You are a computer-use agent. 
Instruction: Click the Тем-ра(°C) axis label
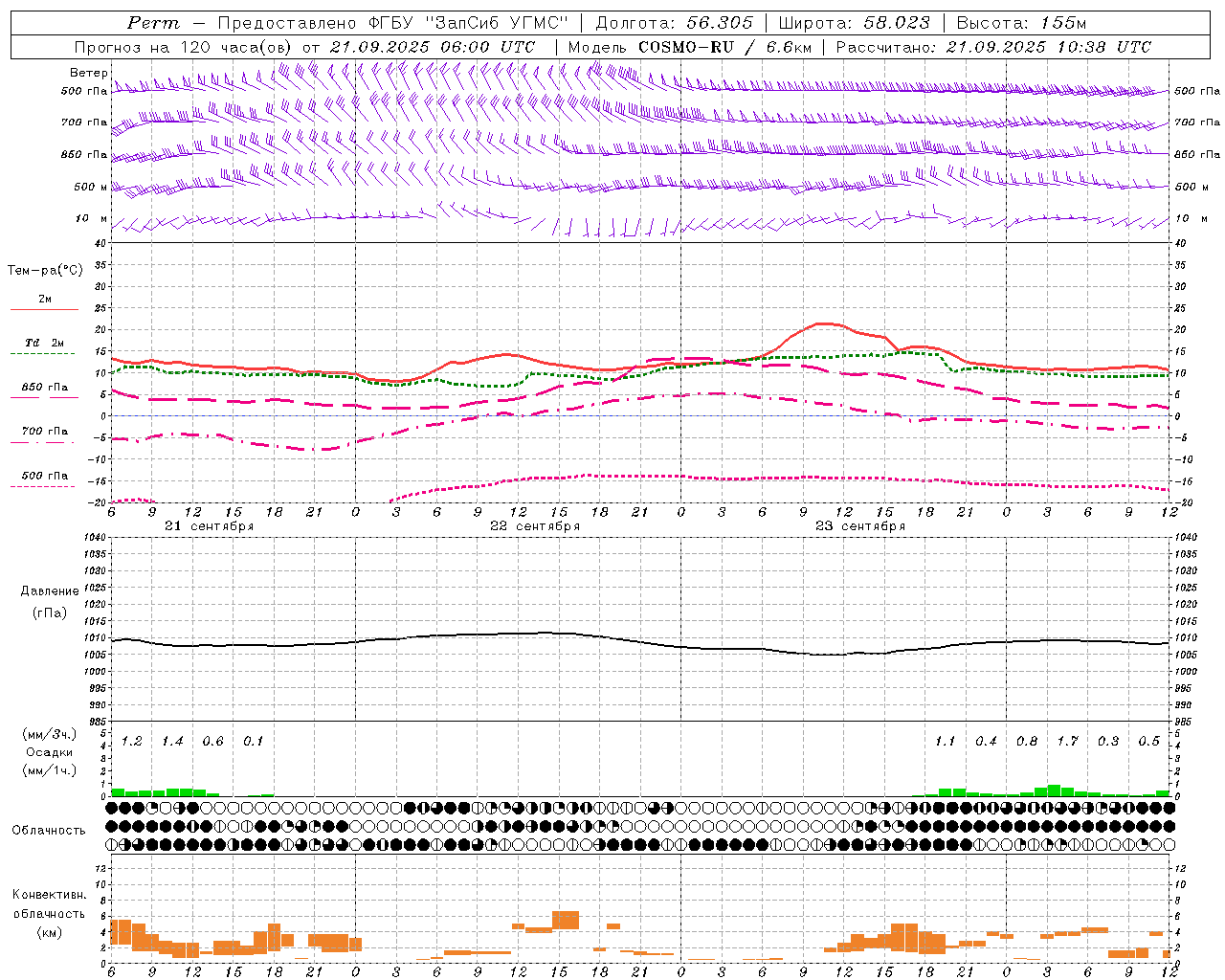[45, 271]
